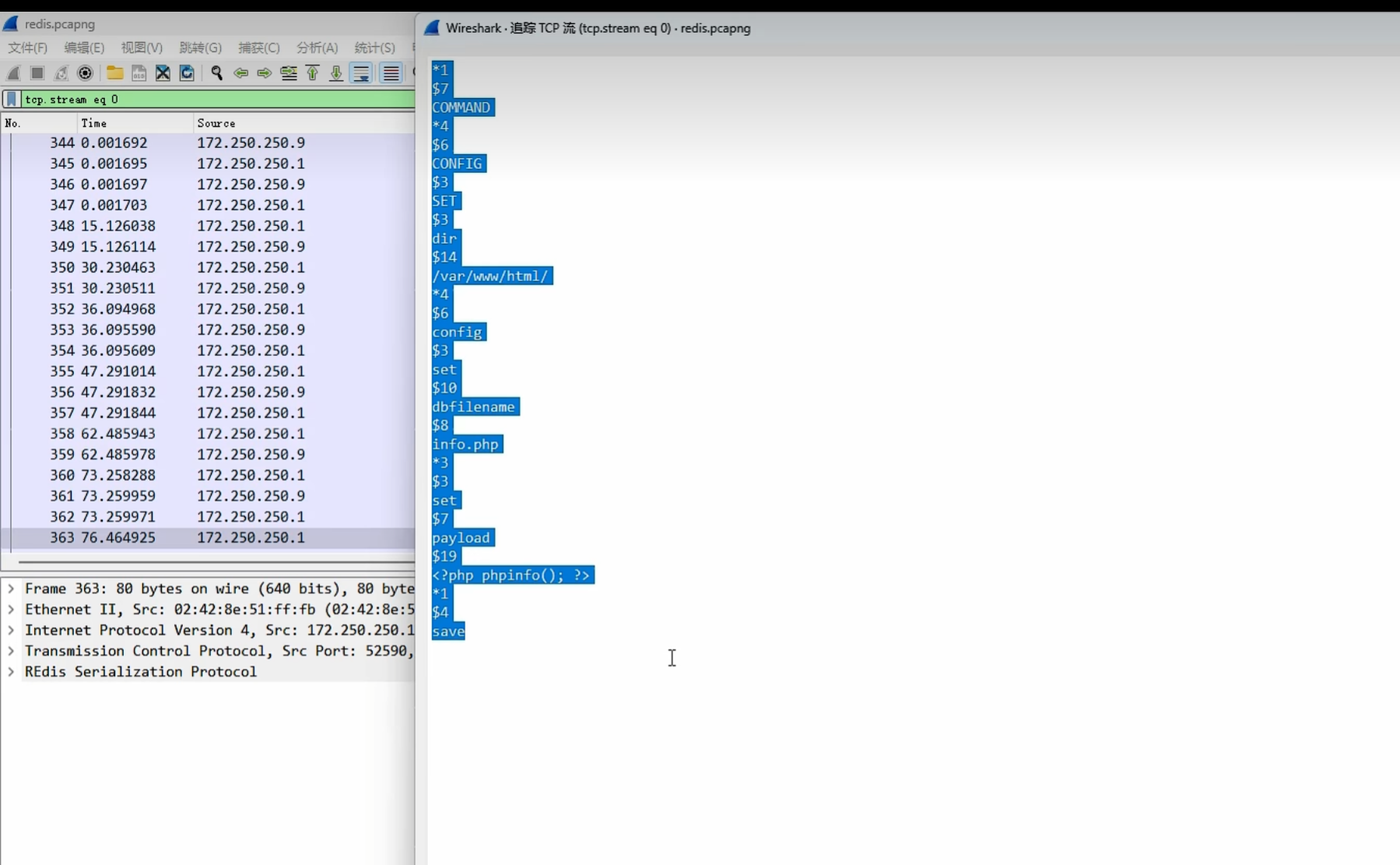Click the stop capture square icon
The width and height of the screenshot is (1400, 865).
(x=37, y=73)
